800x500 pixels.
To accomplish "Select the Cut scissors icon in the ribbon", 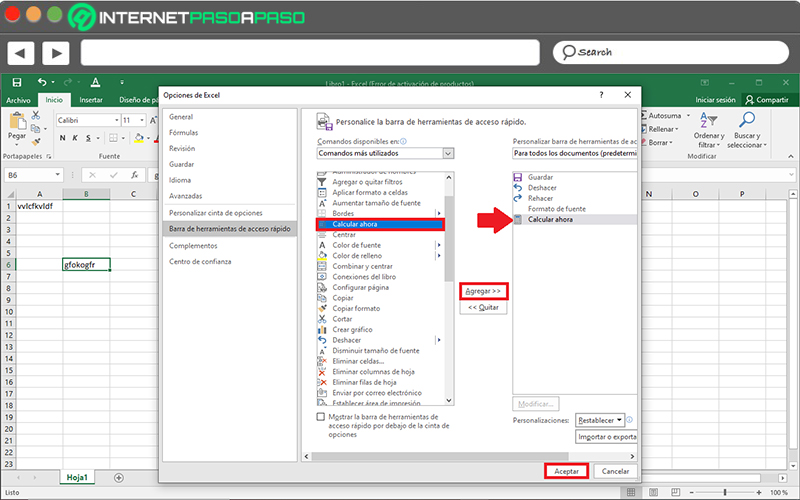I will [37, 115].
